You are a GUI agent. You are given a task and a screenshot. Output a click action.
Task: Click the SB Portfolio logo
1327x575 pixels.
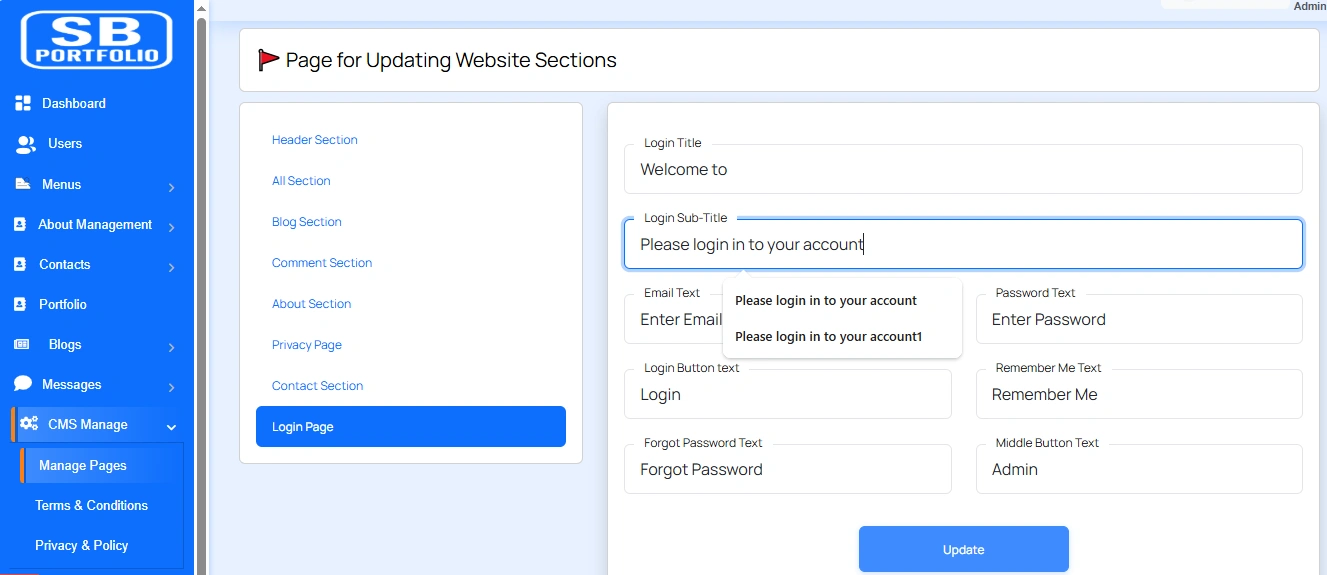[x=97, y=40]
